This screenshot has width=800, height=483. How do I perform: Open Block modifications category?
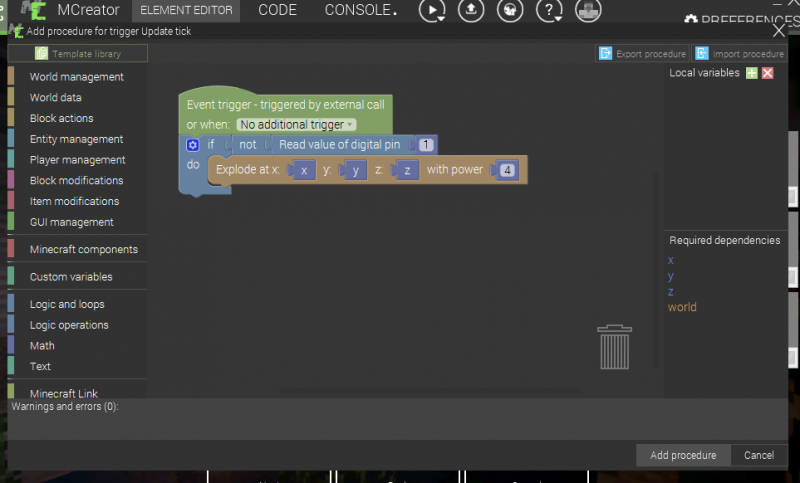click(x=77, y=181)
